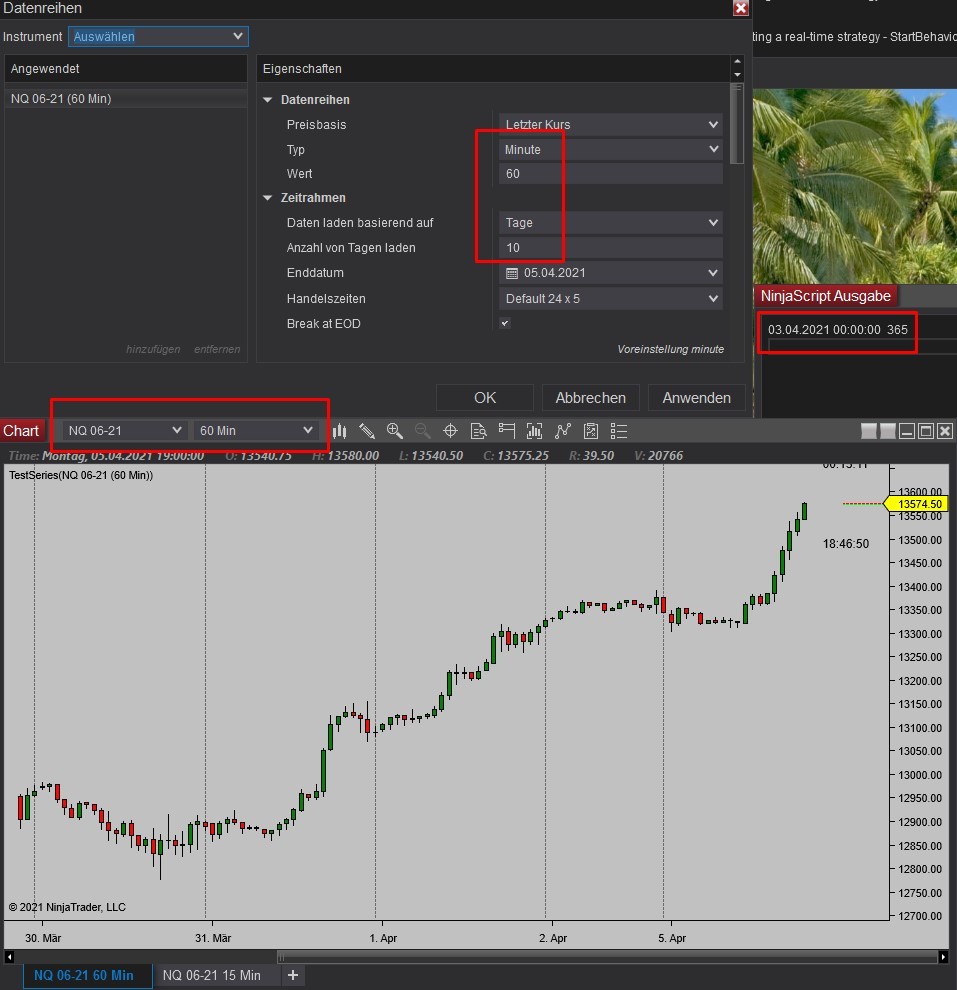
Task: Open the NQ 06-21 instrument selector in chart
Action: (124, 431)
